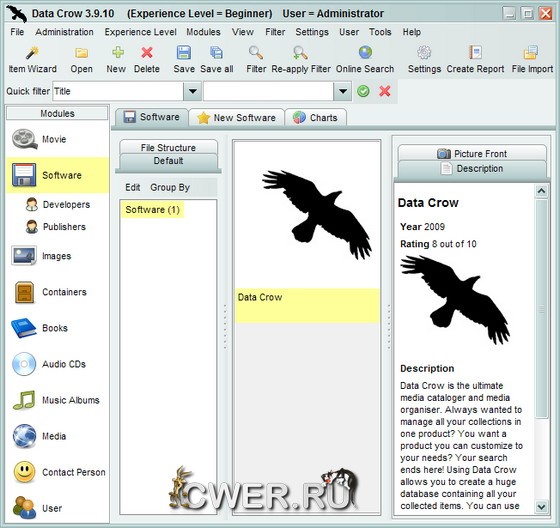The width and height of the screenshot is (560, 528).
Task: Select the Contact Person module
Action: (x=57, y=472)
